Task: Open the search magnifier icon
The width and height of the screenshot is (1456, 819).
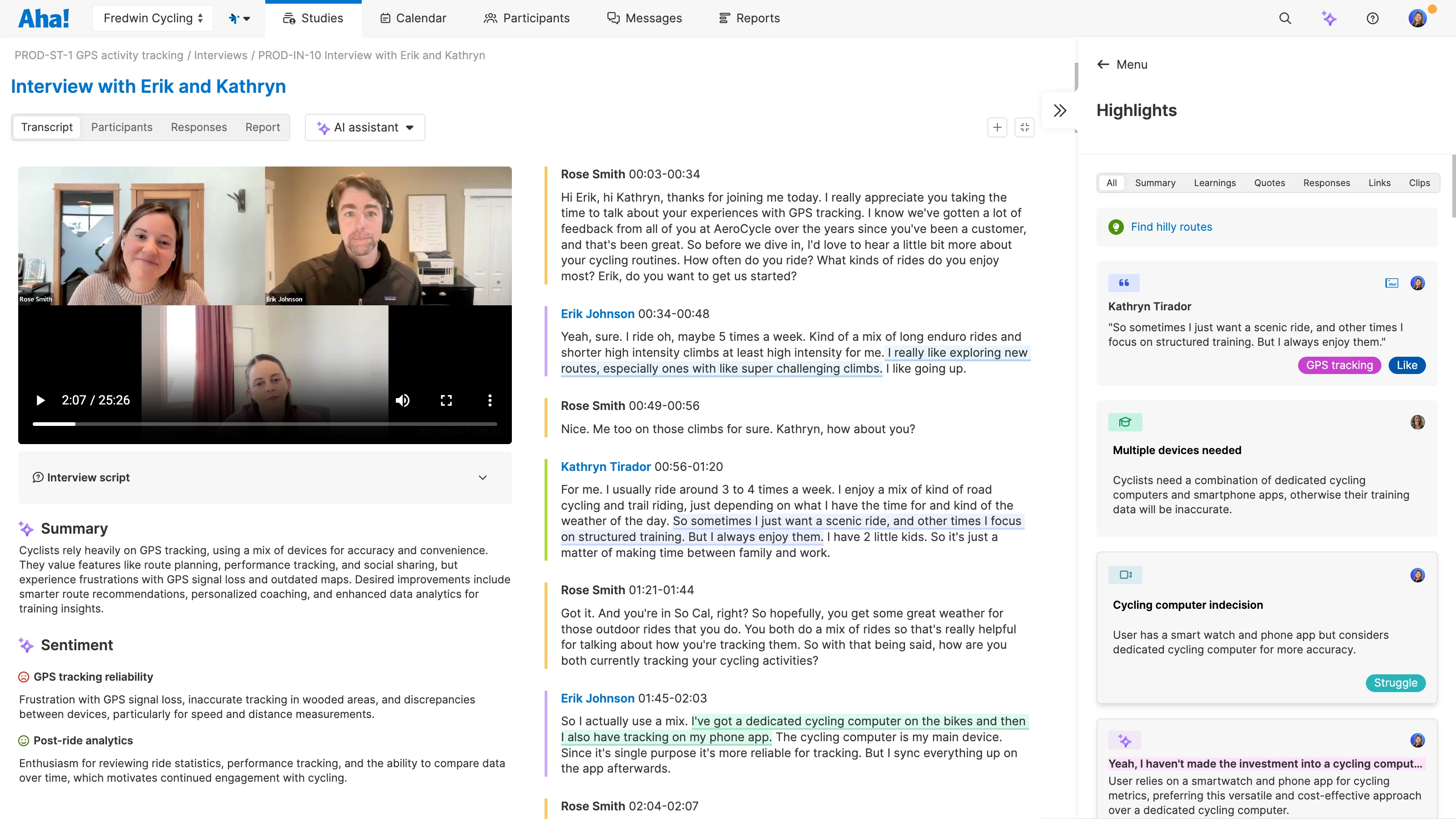Action: [x=1285, y=18]
